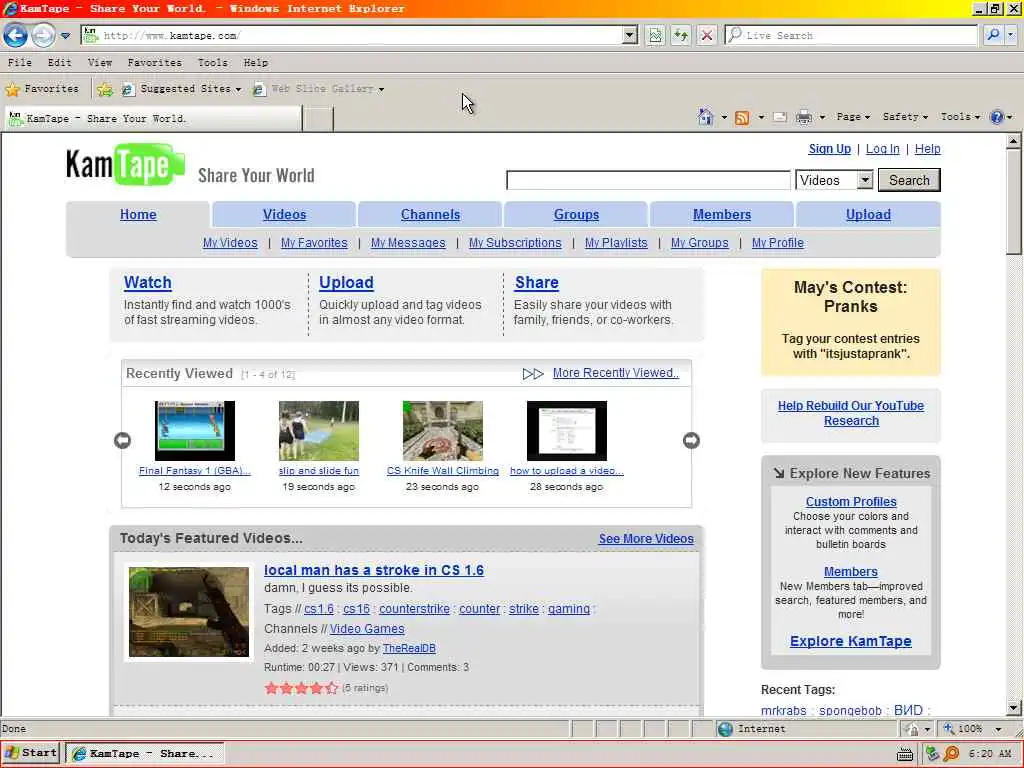Viewport: 1024px width, 768px height.
Task: Open a new blank tab
Action: [x=318, y=120]
